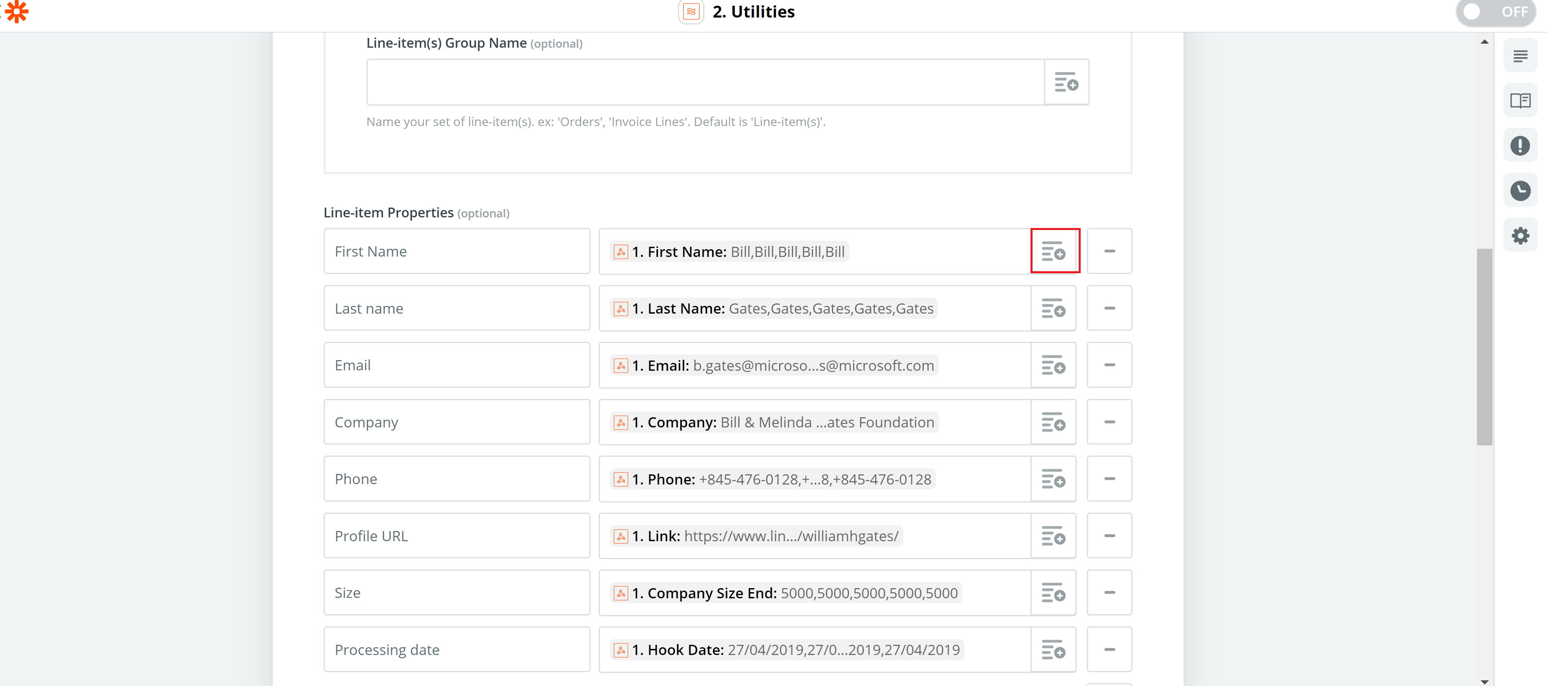This screenshot has height=686, width=1568.
Task: Select the Company Size End 5000 pill
Action: [786, 593]
